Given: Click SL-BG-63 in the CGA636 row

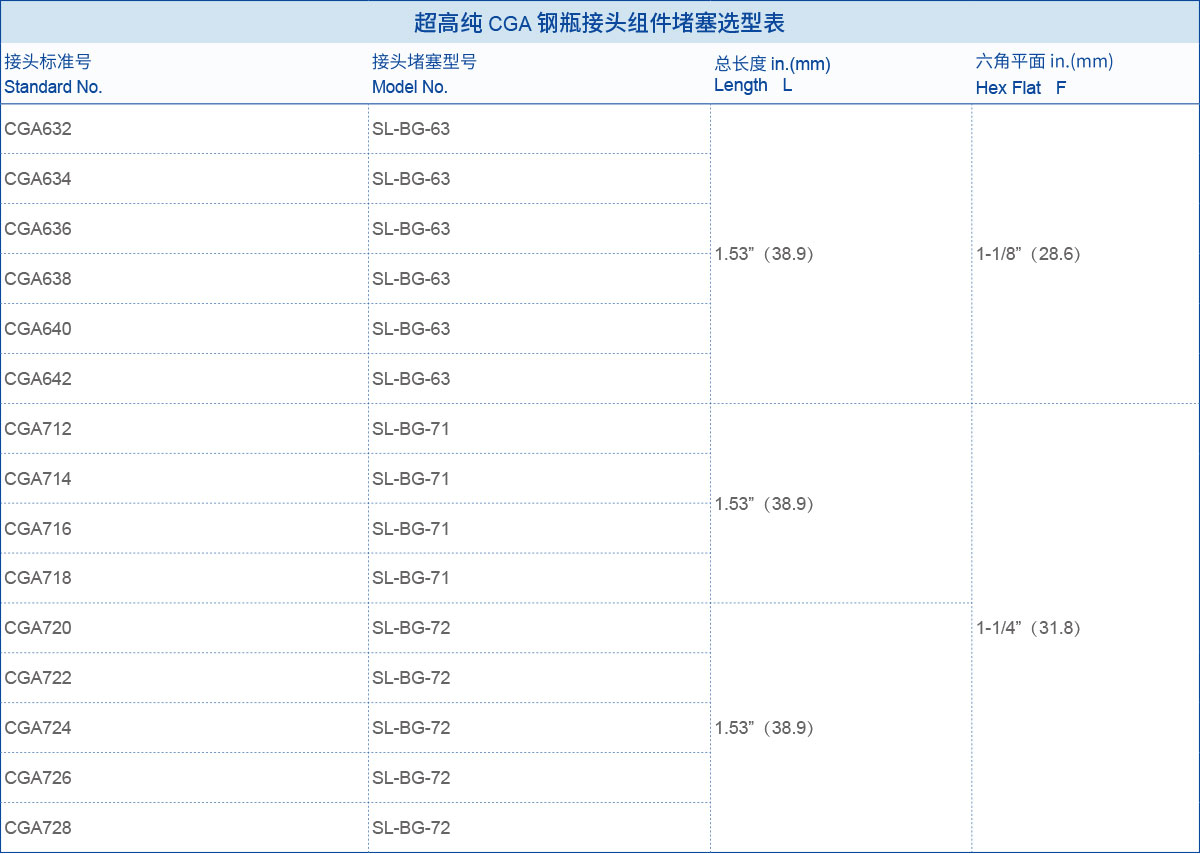Looking at the screenshot, I should click(411, 229).
